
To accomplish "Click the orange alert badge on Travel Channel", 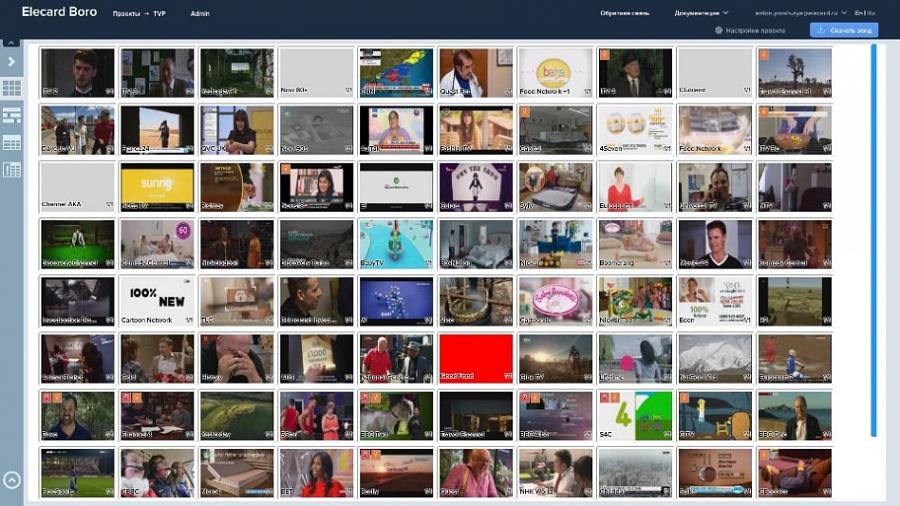I will (x=764, y=55).
